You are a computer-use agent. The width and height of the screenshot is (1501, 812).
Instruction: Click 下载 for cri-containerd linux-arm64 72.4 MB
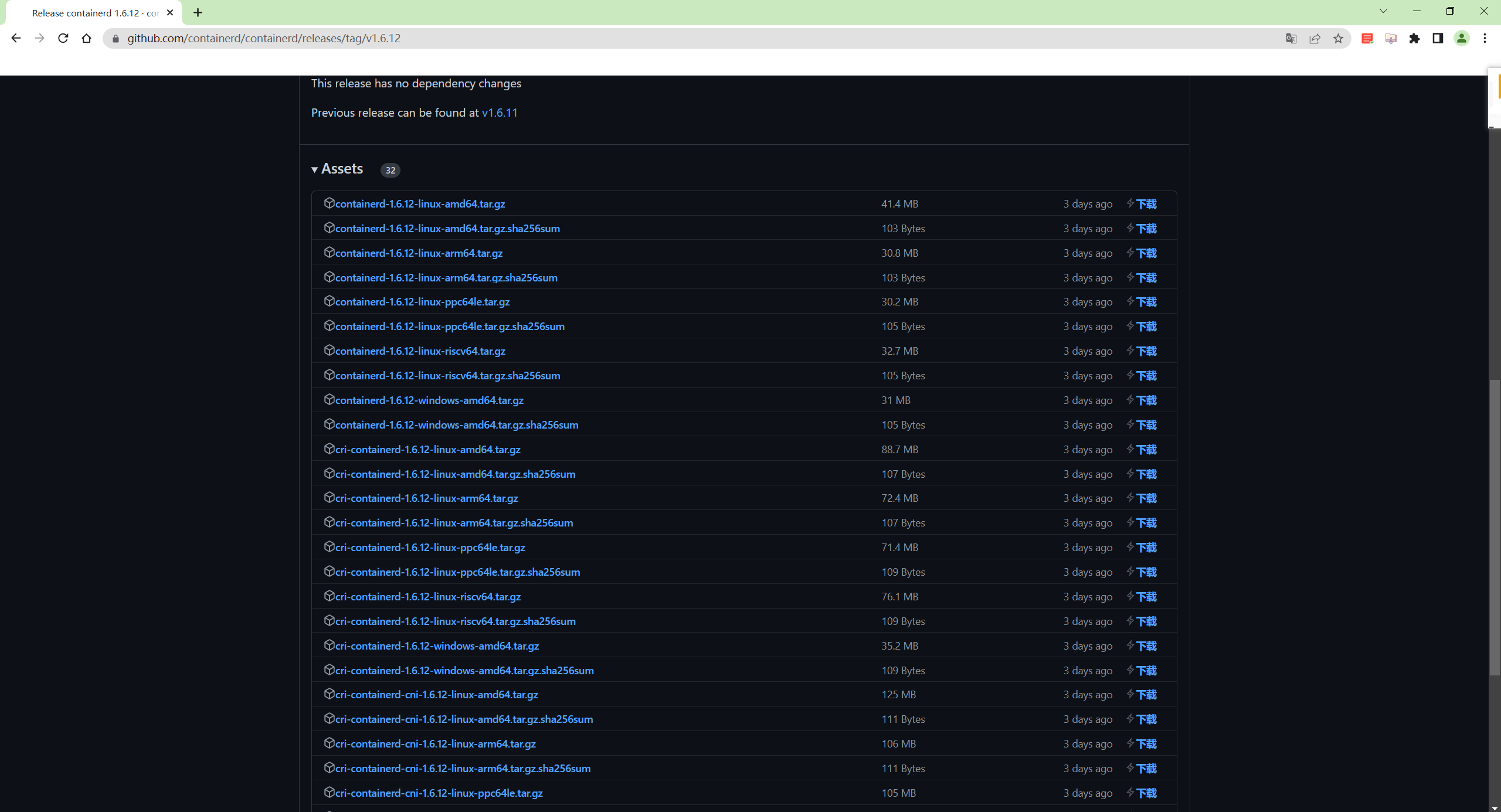tap(1146, 498)
